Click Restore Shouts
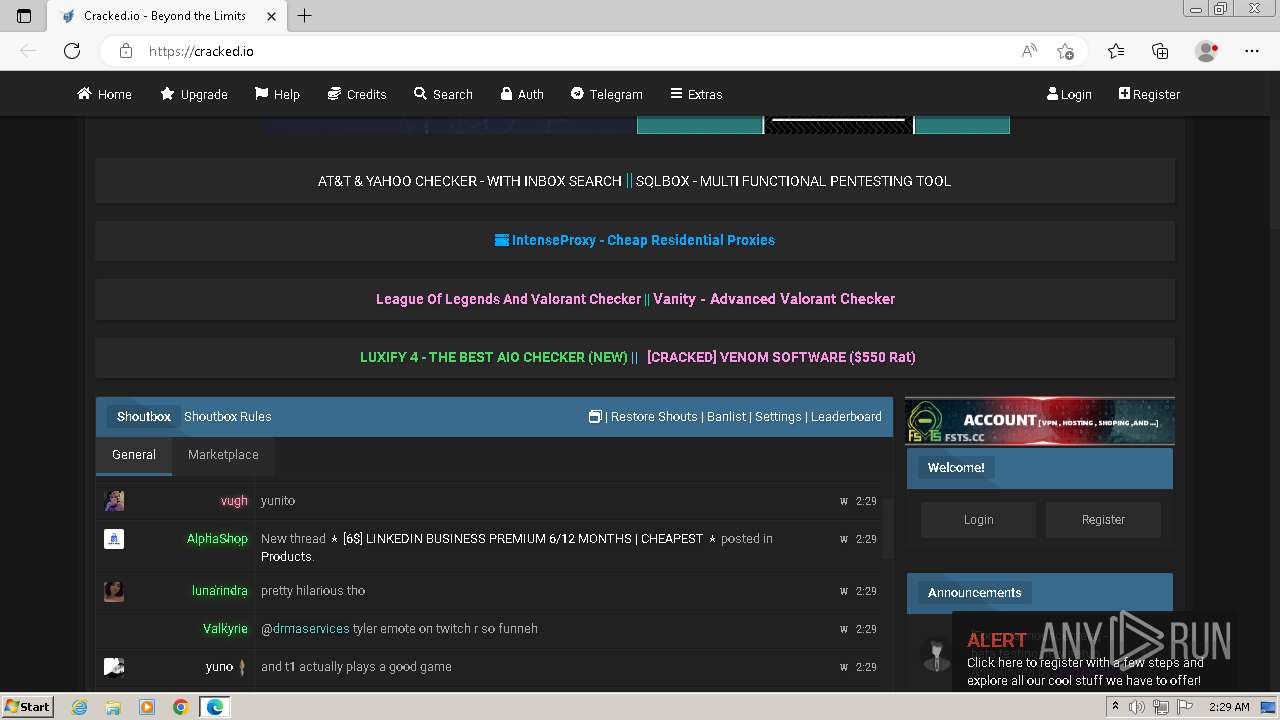1280x720 pixels. [x=654, y=416]
